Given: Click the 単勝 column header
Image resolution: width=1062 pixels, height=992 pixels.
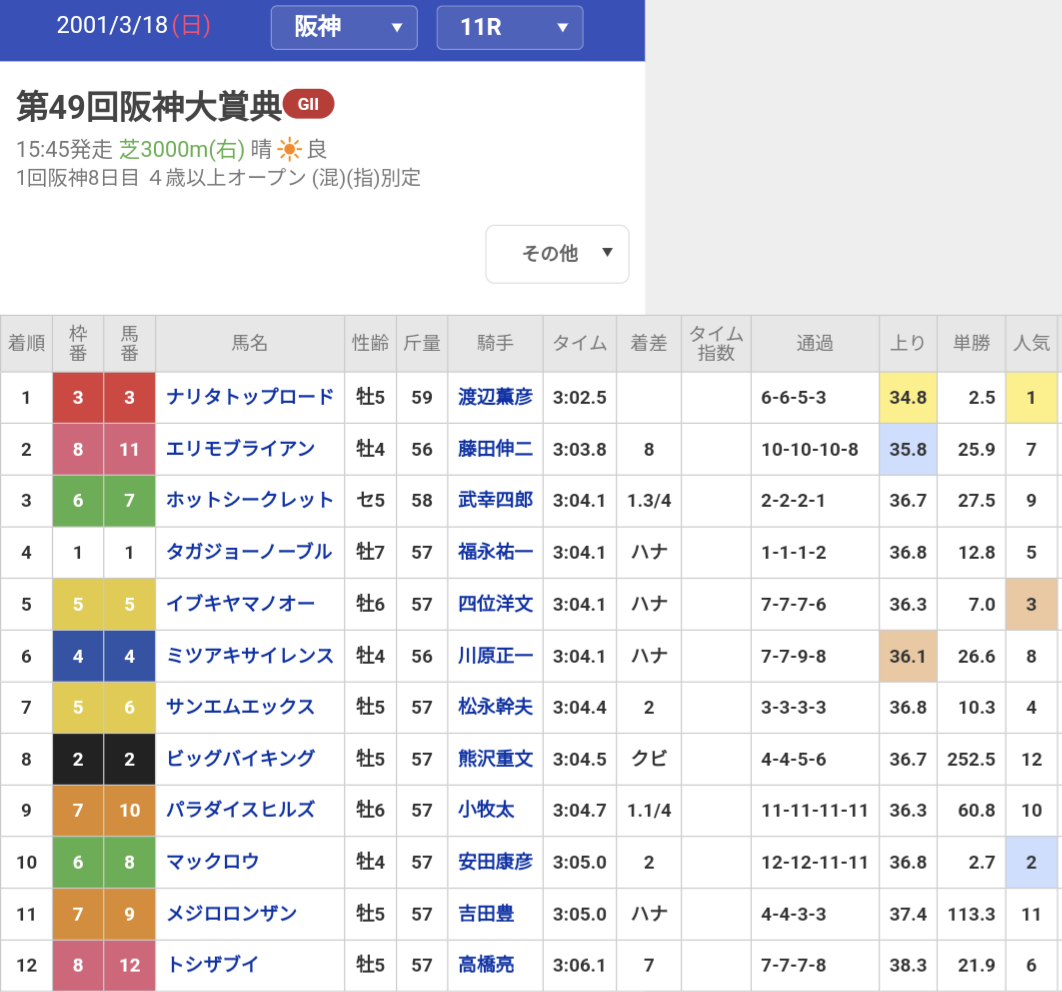Looking at the screenshot, I should tap(971, 344).
